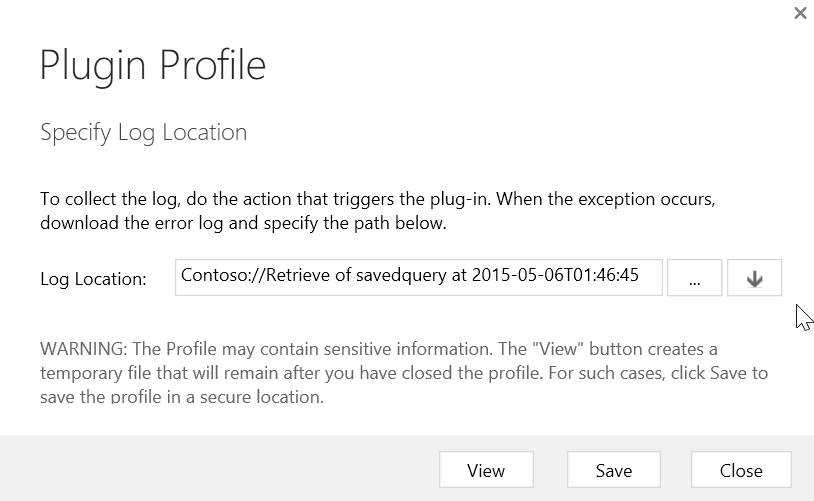Click the "To collect the log" instruction line

(x=376, y=198)
